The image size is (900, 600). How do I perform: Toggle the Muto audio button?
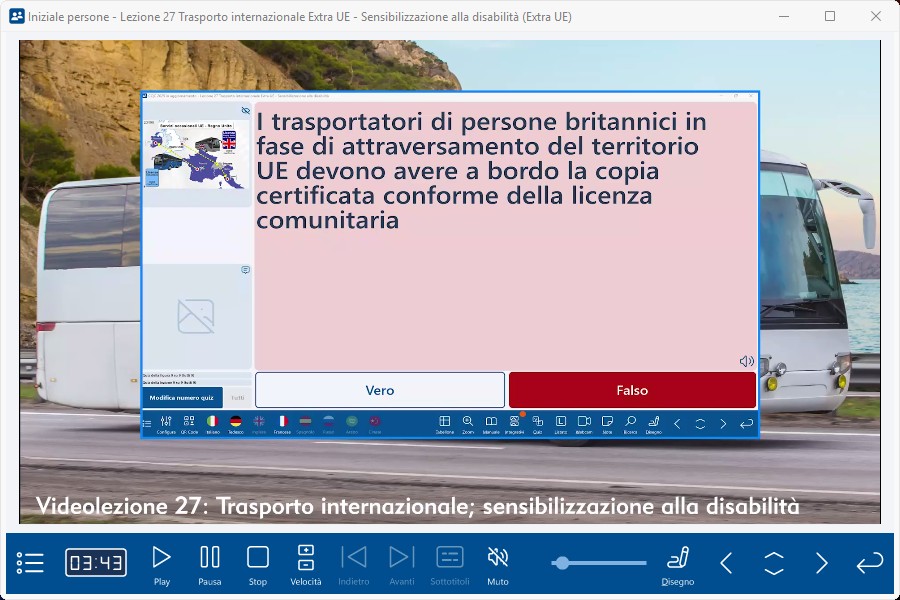497,564
